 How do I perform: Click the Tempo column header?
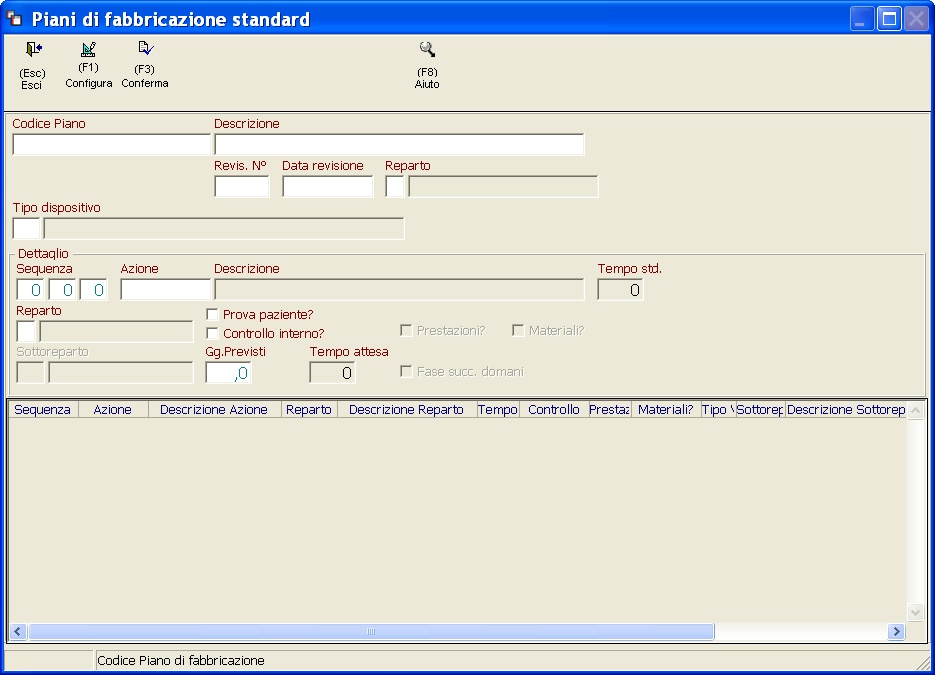498,410
